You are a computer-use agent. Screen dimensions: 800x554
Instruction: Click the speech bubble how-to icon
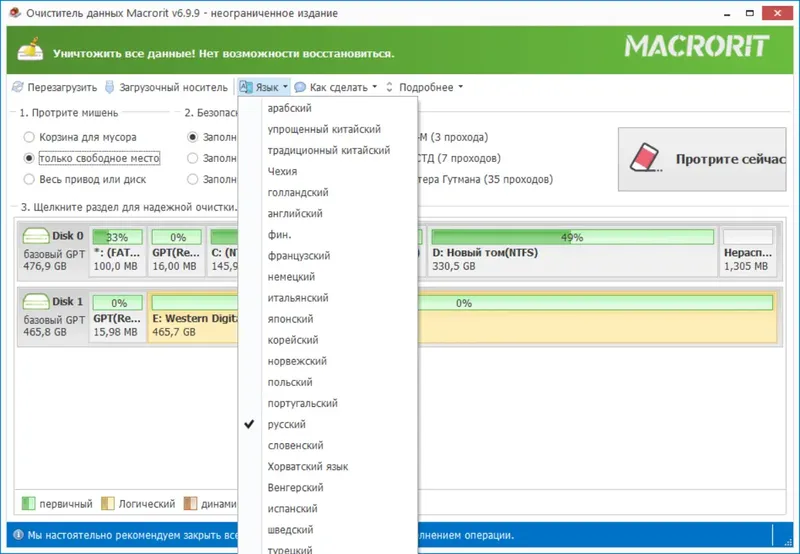click(300, 87)
